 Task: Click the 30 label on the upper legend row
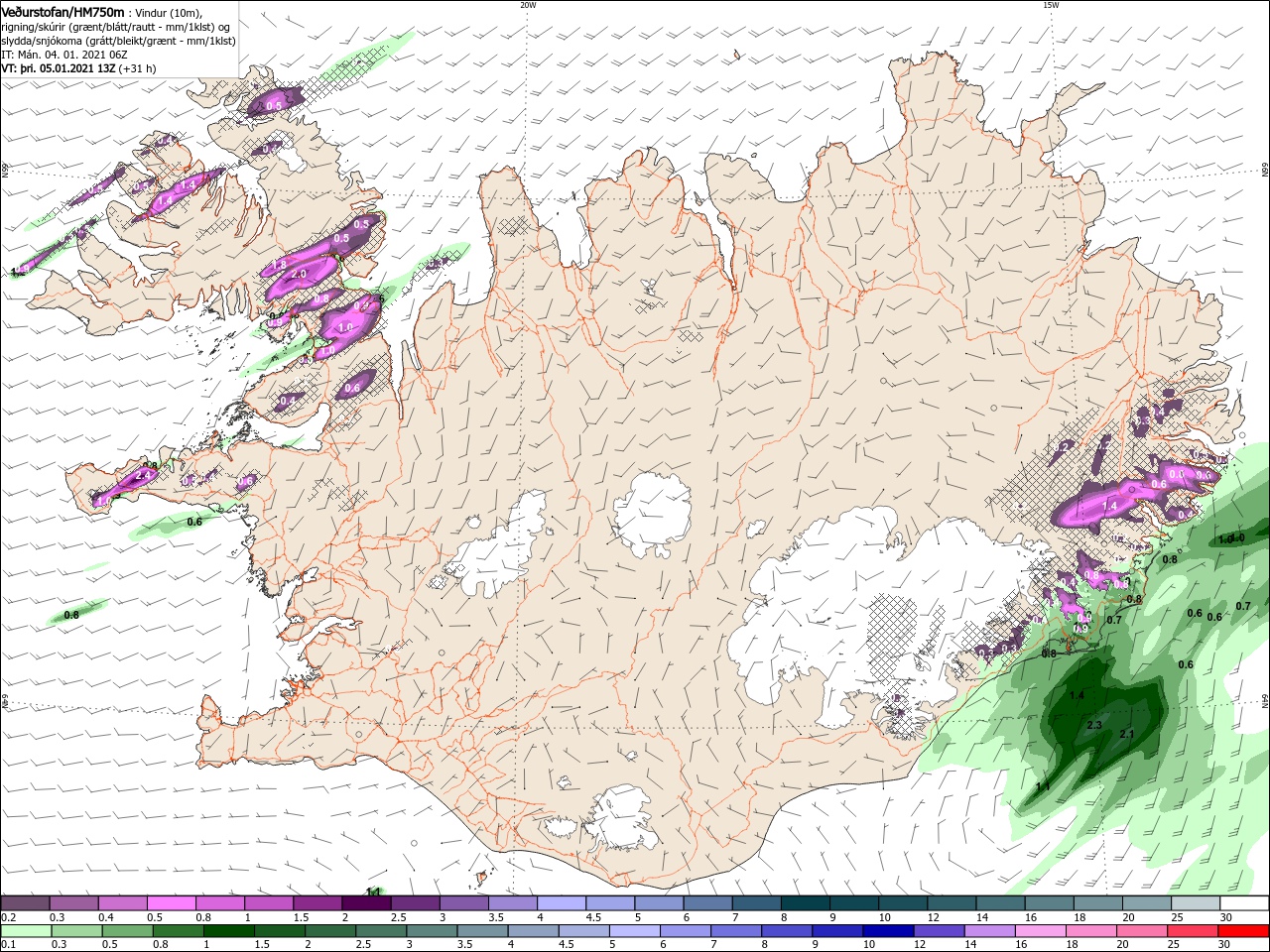1226,917
